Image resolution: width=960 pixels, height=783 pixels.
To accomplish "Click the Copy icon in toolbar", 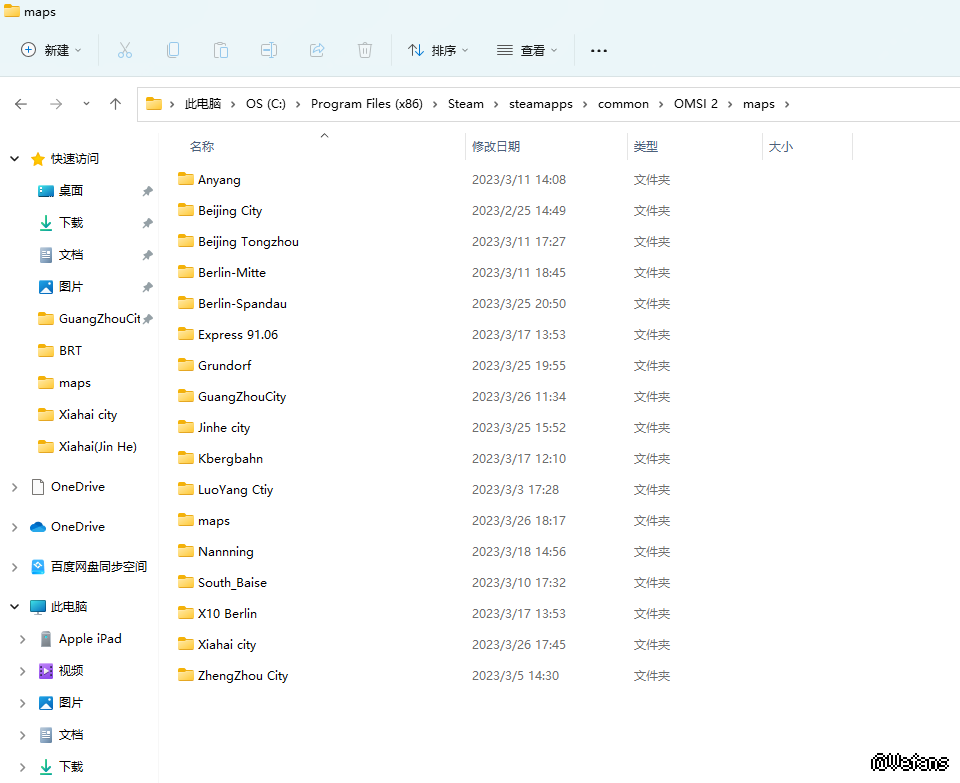I will [x=173, y=50].
